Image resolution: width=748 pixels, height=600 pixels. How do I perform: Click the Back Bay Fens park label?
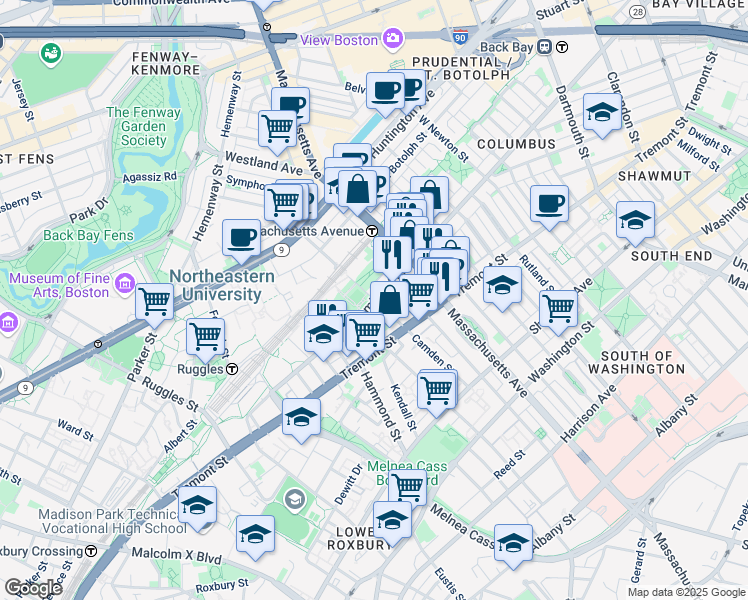[88, 235]
